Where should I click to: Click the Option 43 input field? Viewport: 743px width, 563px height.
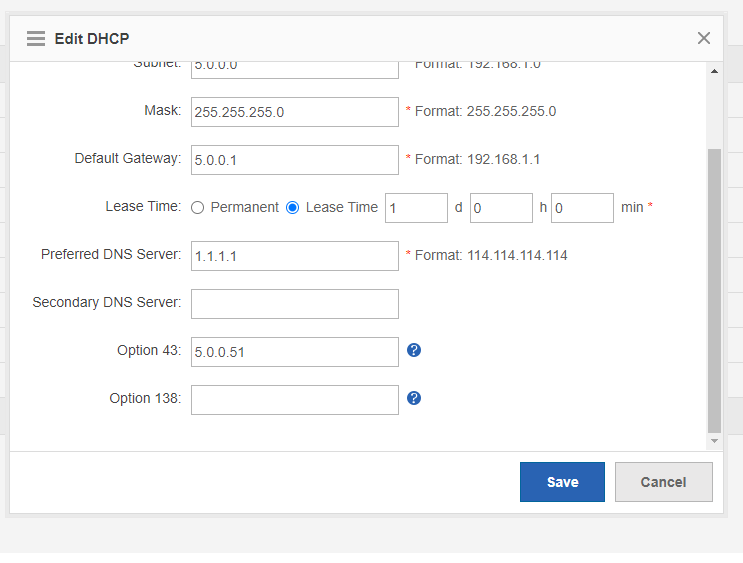pos(295,352)
